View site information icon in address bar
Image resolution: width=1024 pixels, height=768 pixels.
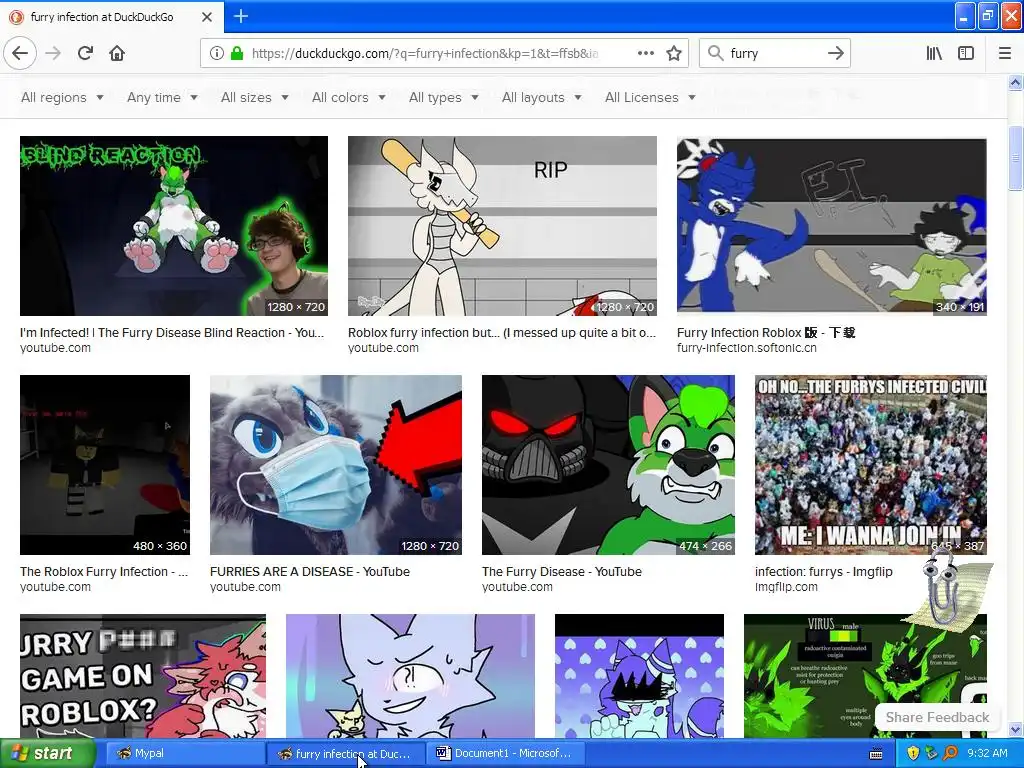pos(216,54)
